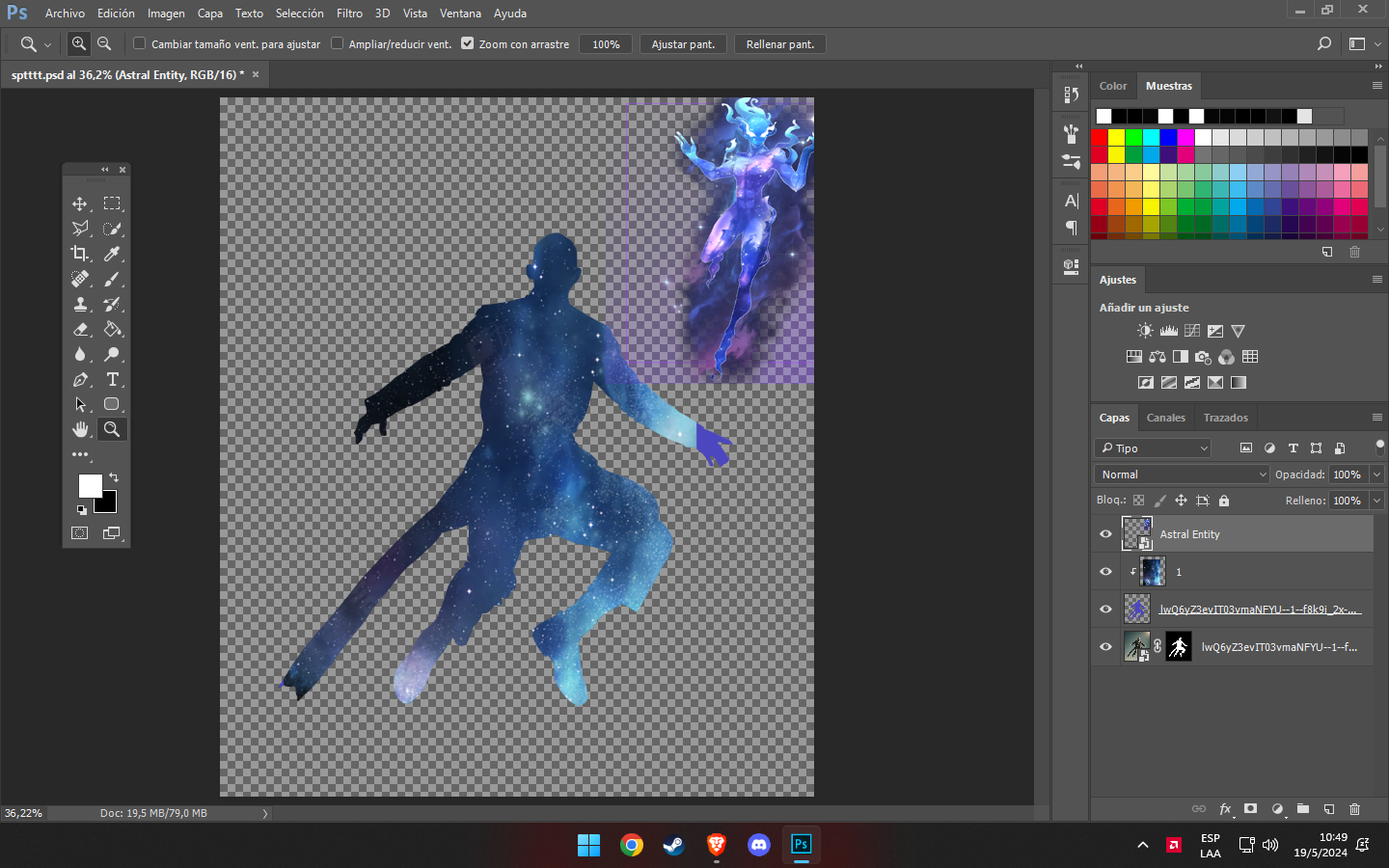
Task: Open the Muestras panel options menu
Action: pyautogui.click(x=1377, y=85)
